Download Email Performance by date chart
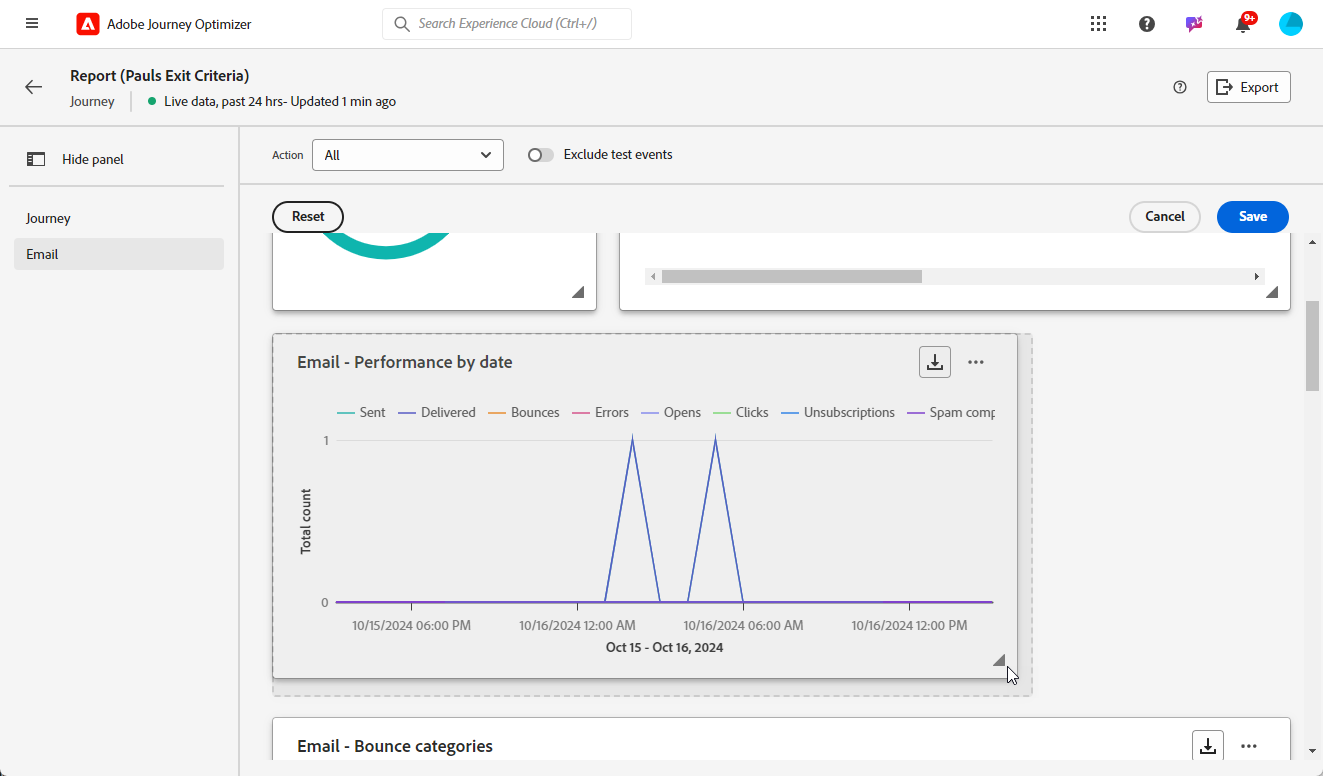The width and height of the screenshot is (1323, 776). pos(935,362)
